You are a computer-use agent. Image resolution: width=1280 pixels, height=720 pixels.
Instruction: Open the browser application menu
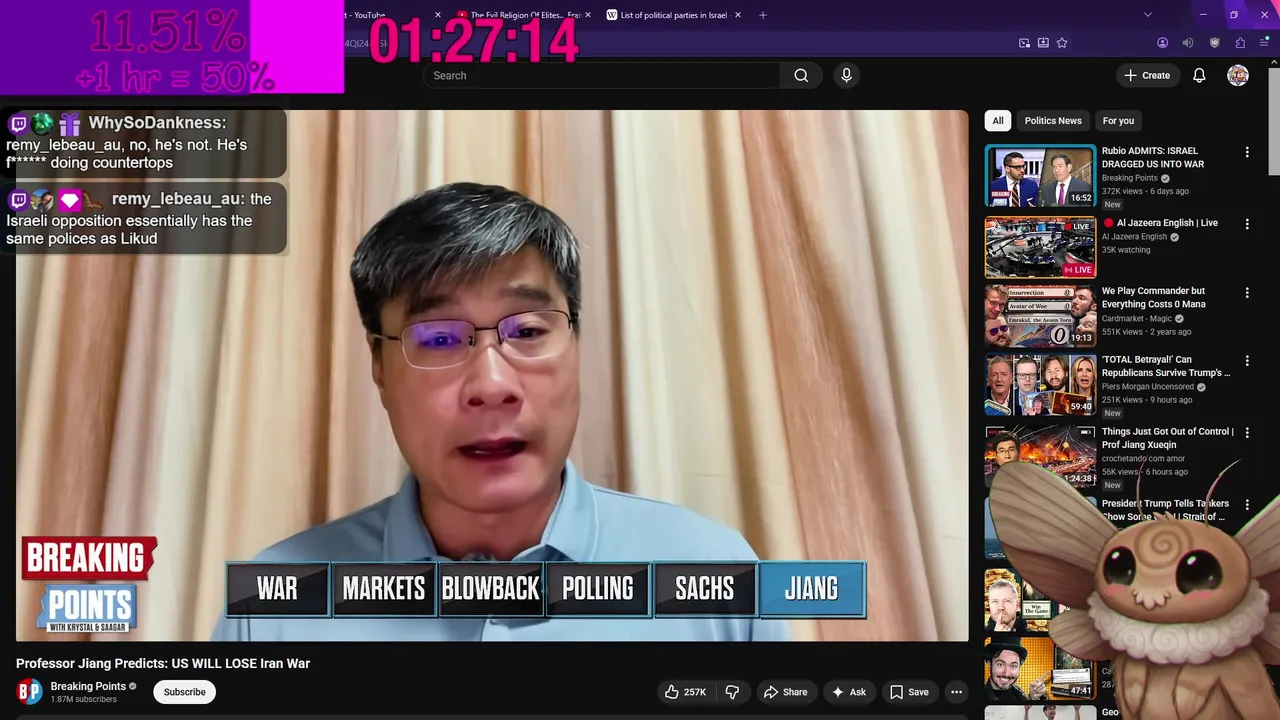tap(1264, 43)
